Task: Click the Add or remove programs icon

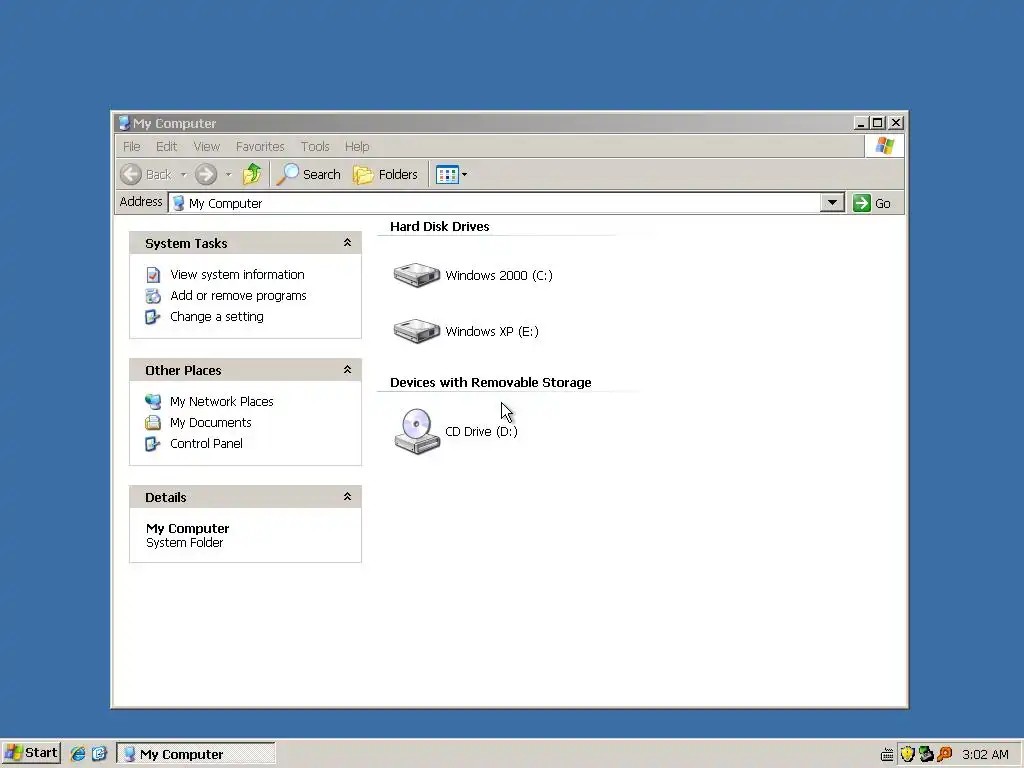Action: tap(153, 296)
